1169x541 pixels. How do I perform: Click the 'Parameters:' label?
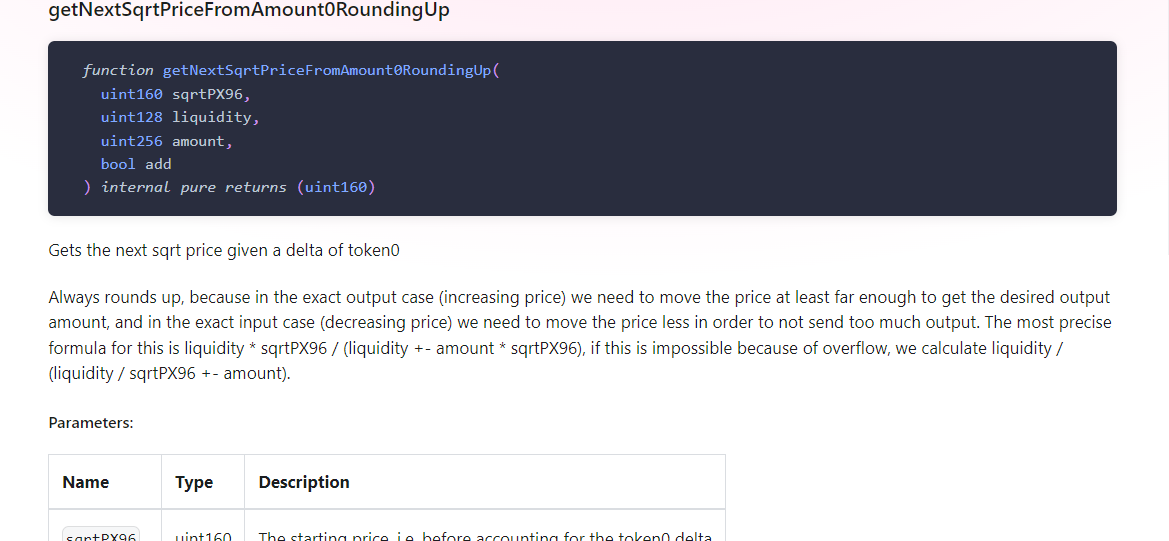coord(91,423)
